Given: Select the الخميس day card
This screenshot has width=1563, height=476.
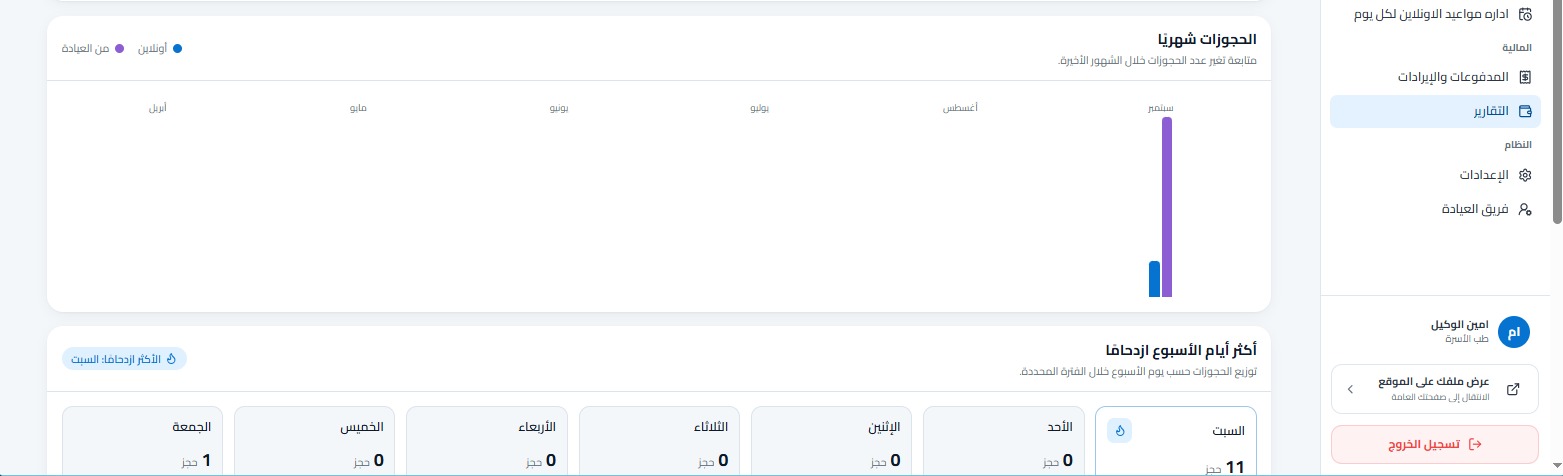Looking at the screenshot, I should 316,441.
